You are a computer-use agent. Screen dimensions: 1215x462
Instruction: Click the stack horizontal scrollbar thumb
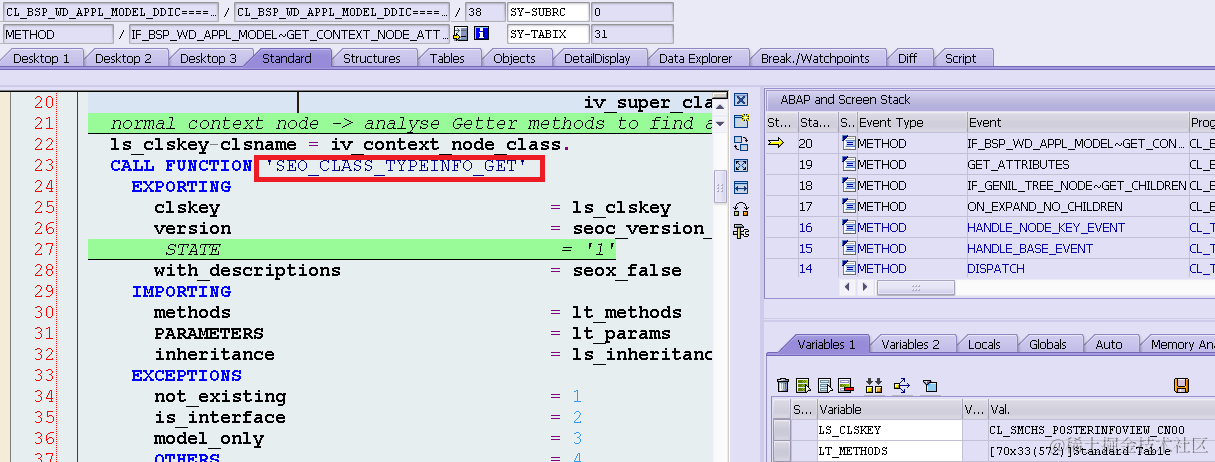pos(914,287)
